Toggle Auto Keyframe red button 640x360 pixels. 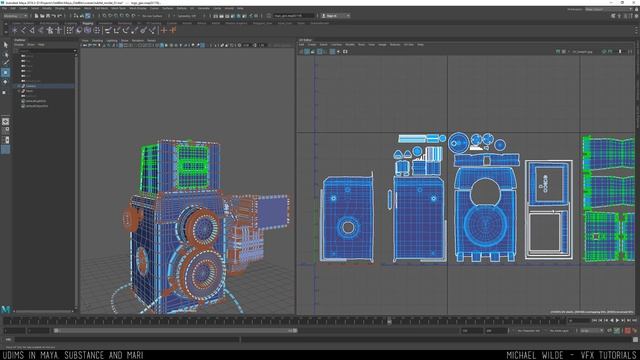[x=628, y=331]
